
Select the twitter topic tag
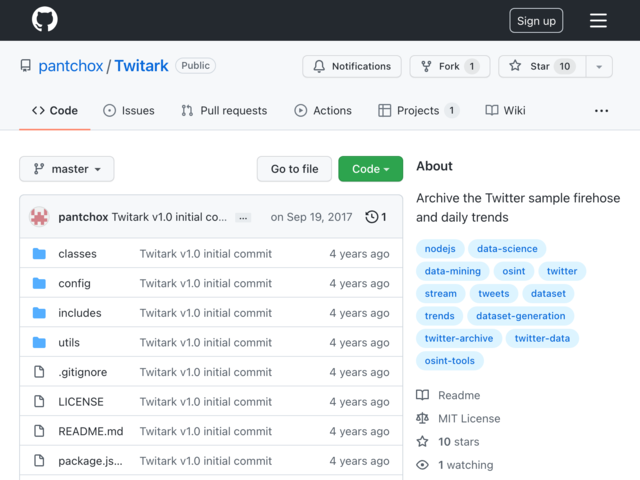click(562, 271)
